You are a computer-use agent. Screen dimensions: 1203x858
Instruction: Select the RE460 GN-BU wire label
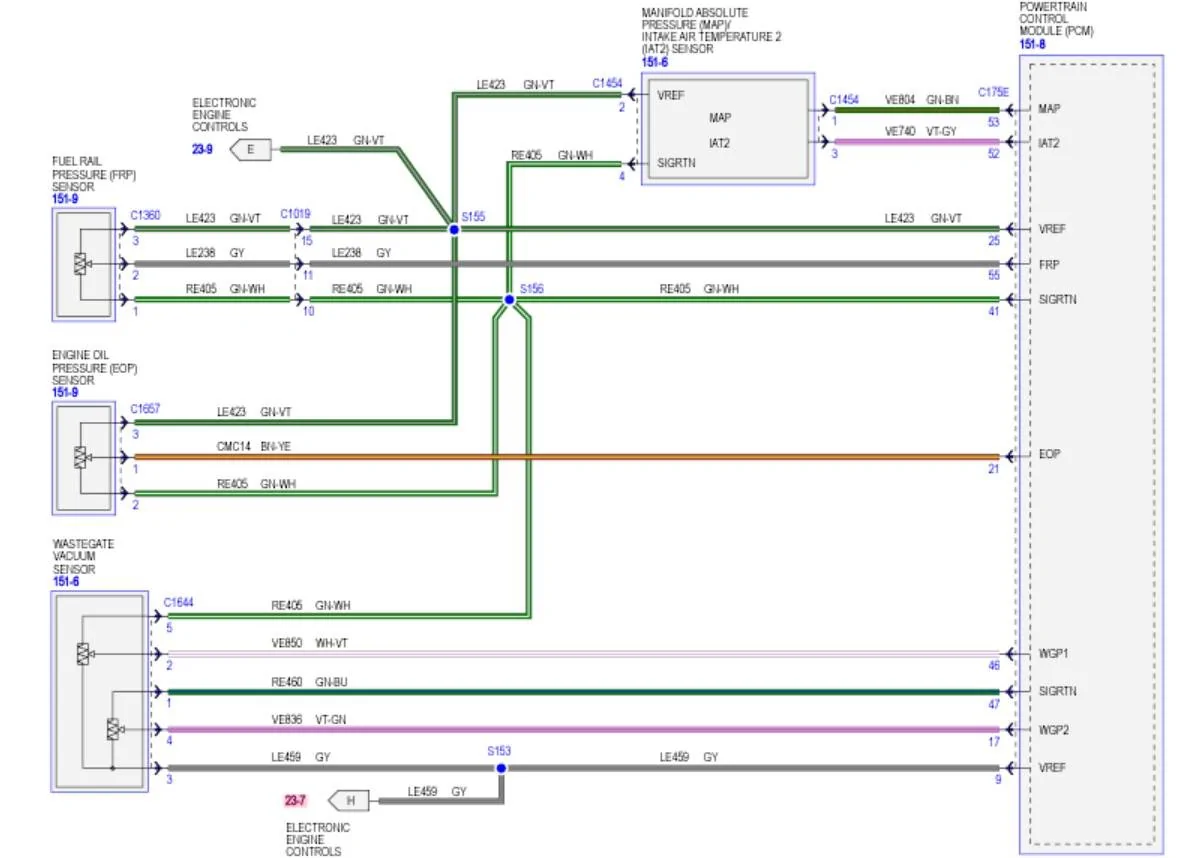tap(309, 682)
